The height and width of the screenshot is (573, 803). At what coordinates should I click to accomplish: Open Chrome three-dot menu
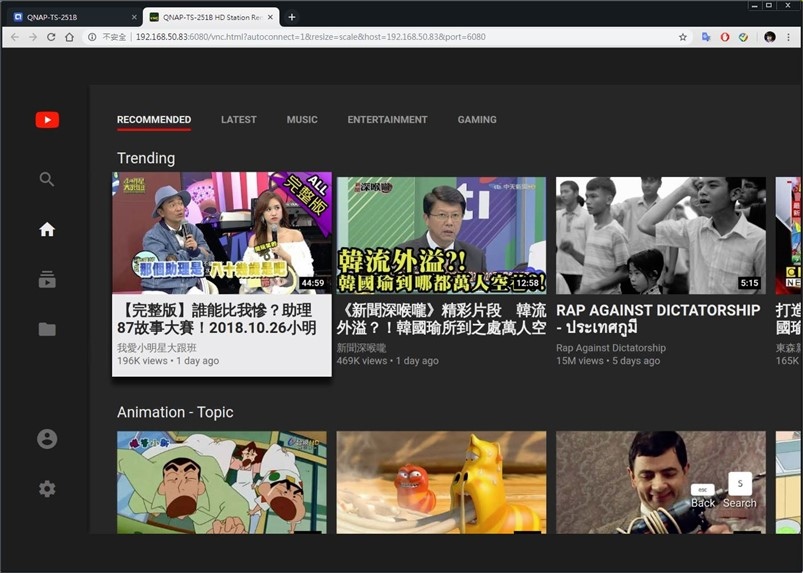tap(789, 37)
